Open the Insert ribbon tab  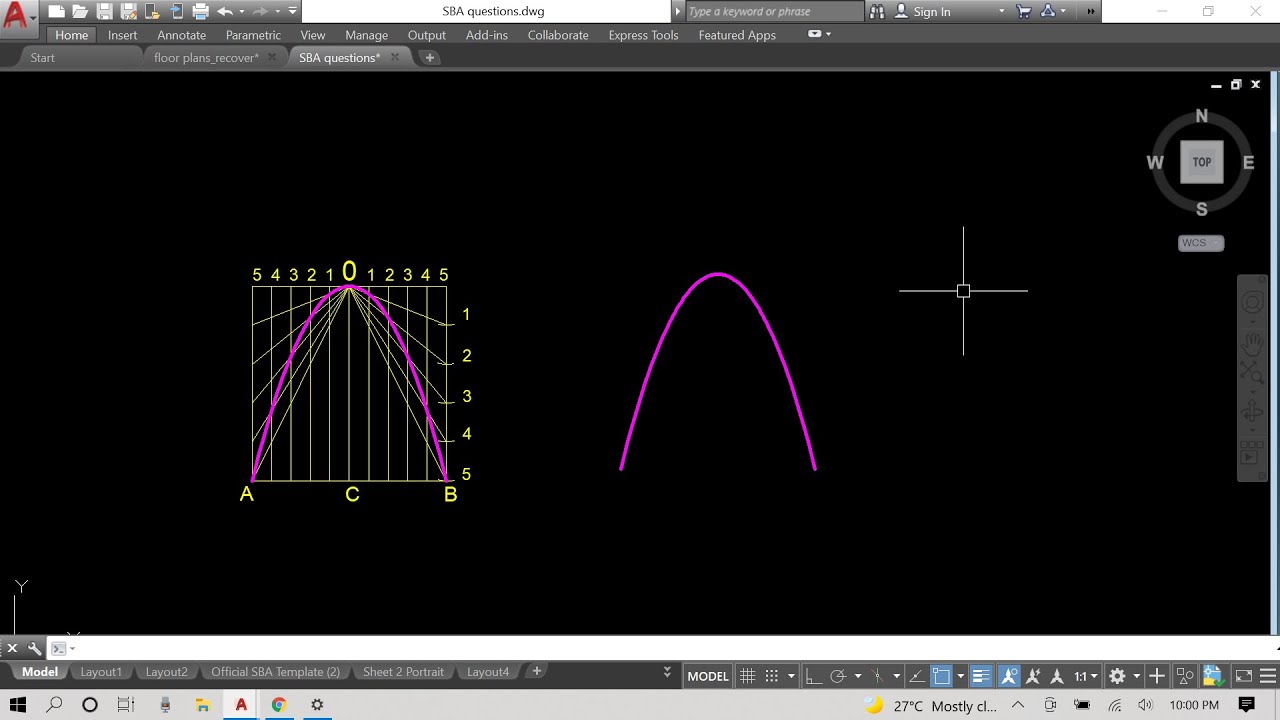point(123,35)
